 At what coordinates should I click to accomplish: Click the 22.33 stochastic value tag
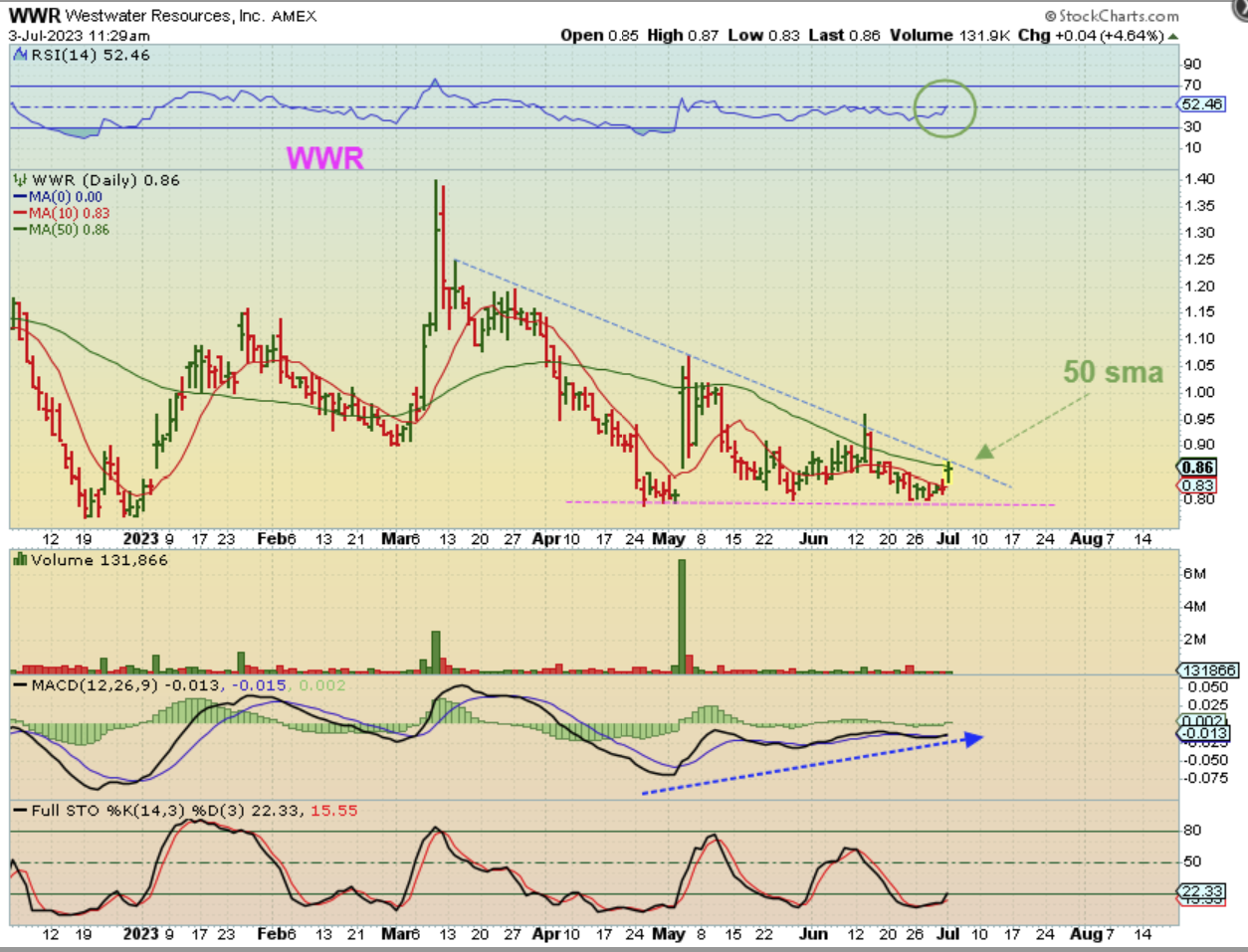pyautogui.click(x=1202, y=891)
